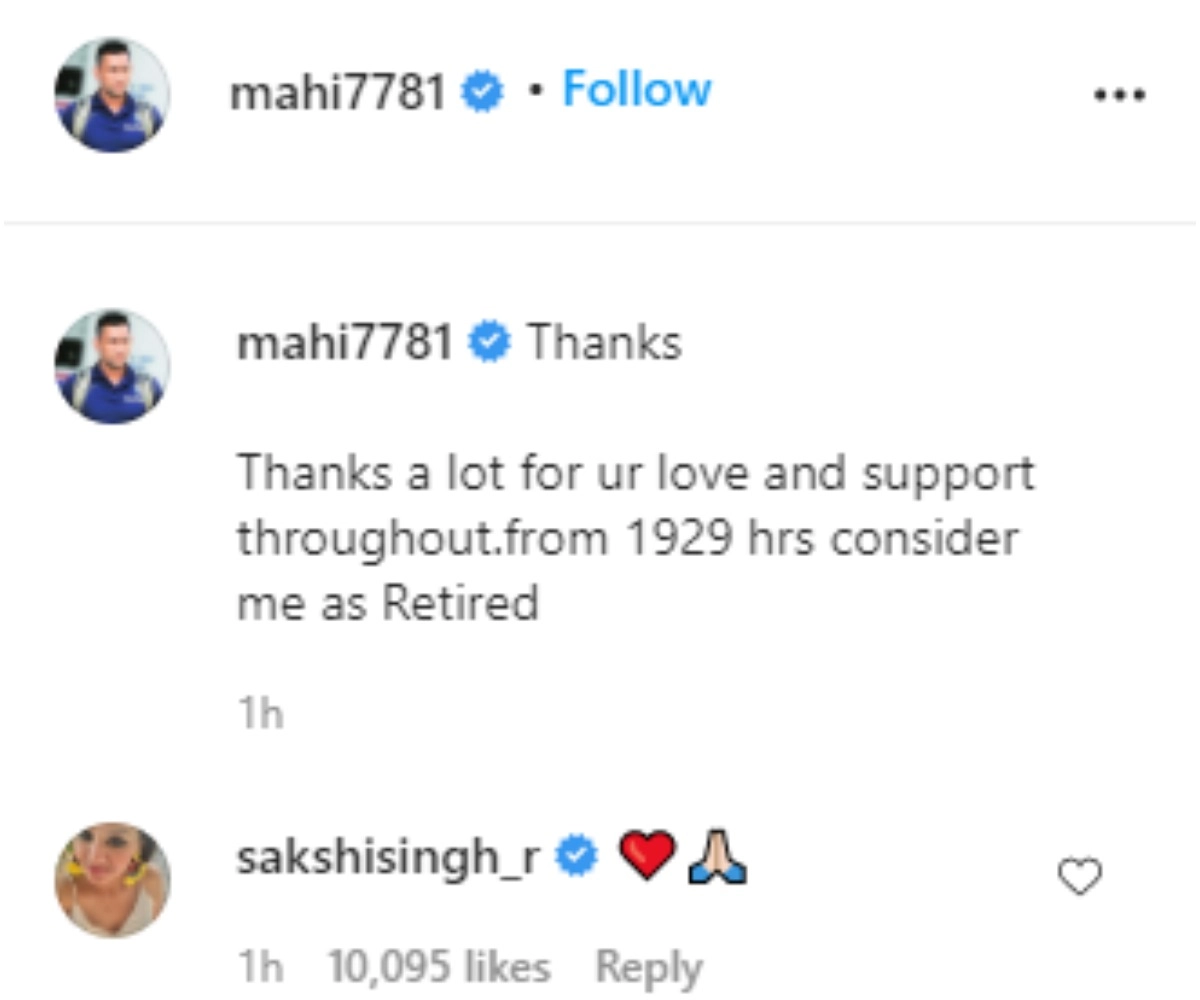Like sakshisingh_r's comment with the heart outline
Image resolution: width=1200 pixels, height=1000 pixels.
point(1079,878)
